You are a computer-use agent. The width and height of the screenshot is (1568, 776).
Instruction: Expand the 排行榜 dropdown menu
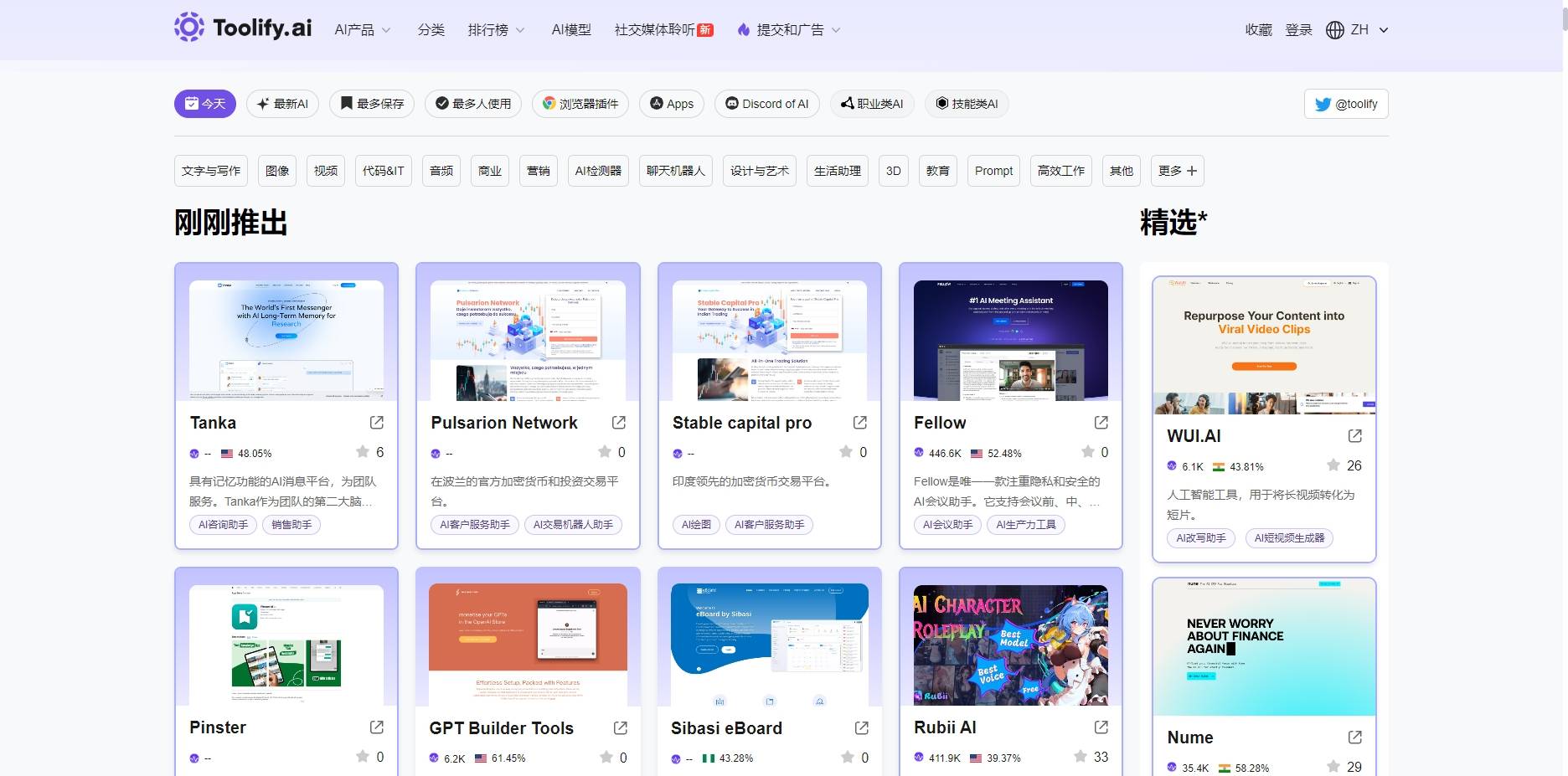pyautogui.click(x=496, y=30)
